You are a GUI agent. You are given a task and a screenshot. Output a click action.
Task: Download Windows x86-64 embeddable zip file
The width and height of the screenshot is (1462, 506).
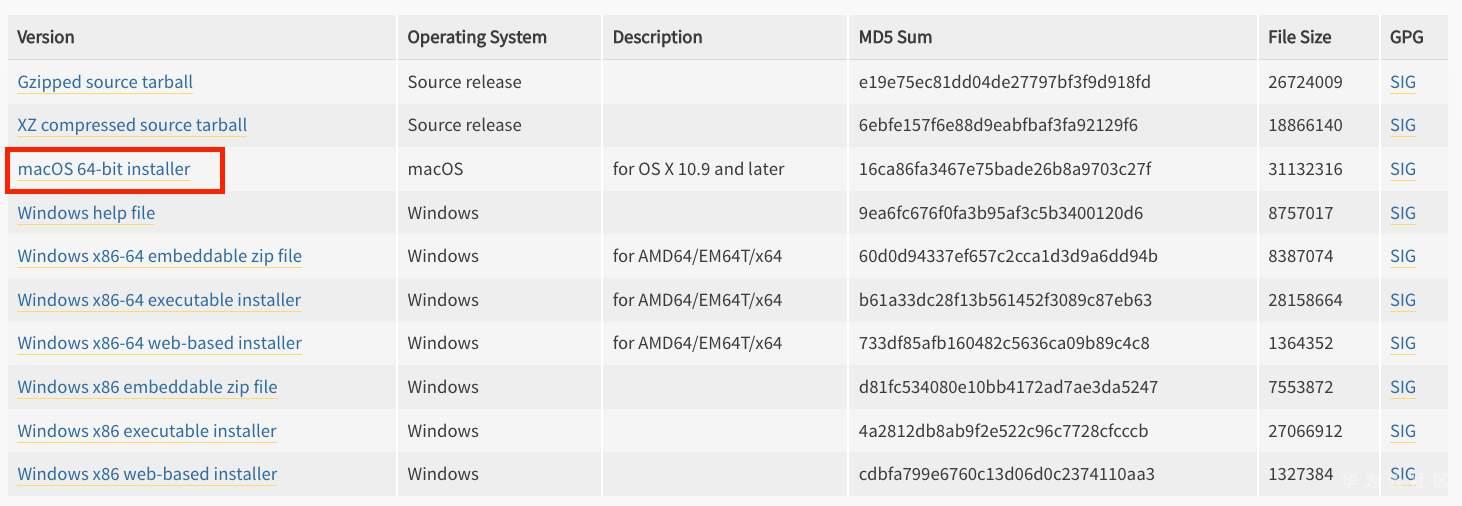(159, 256)
